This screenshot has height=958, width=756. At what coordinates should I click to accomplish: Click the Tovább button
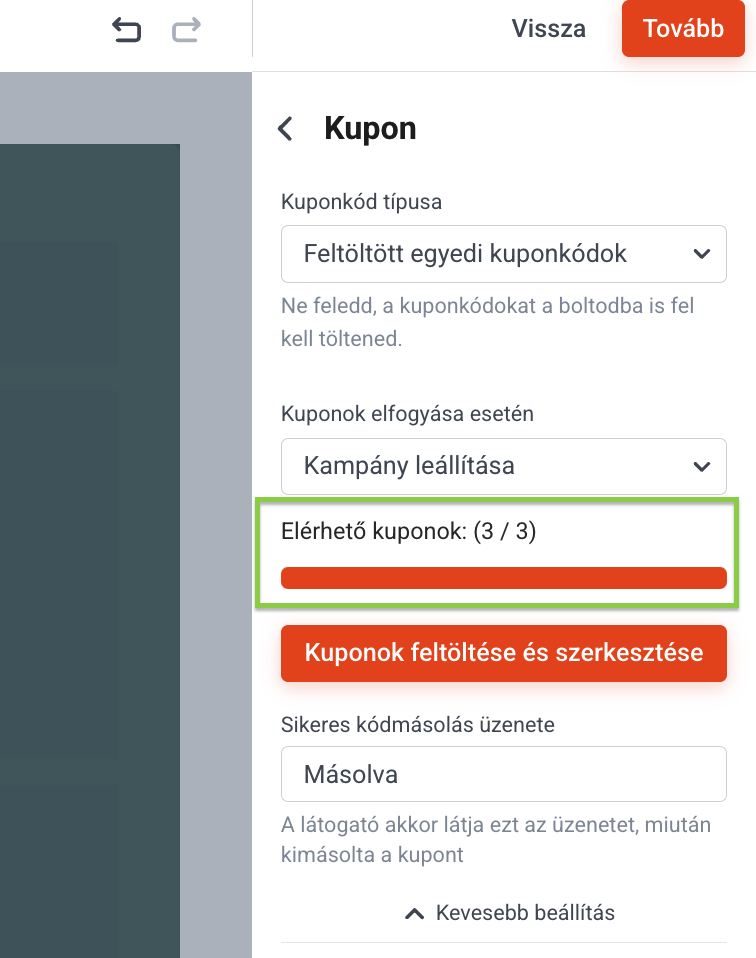683,29
